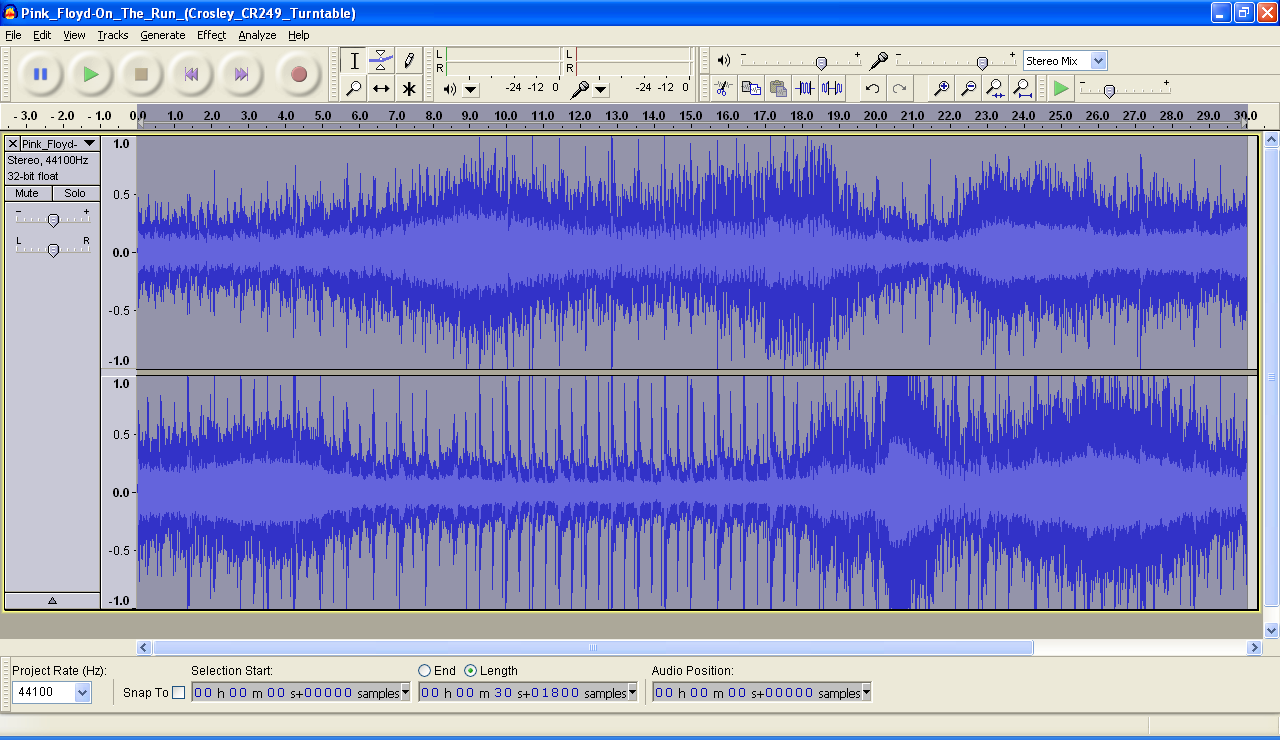Open the Stereo Mix input dropdown
This screenshot has width=1280, height=740.
pos(1098,61)
